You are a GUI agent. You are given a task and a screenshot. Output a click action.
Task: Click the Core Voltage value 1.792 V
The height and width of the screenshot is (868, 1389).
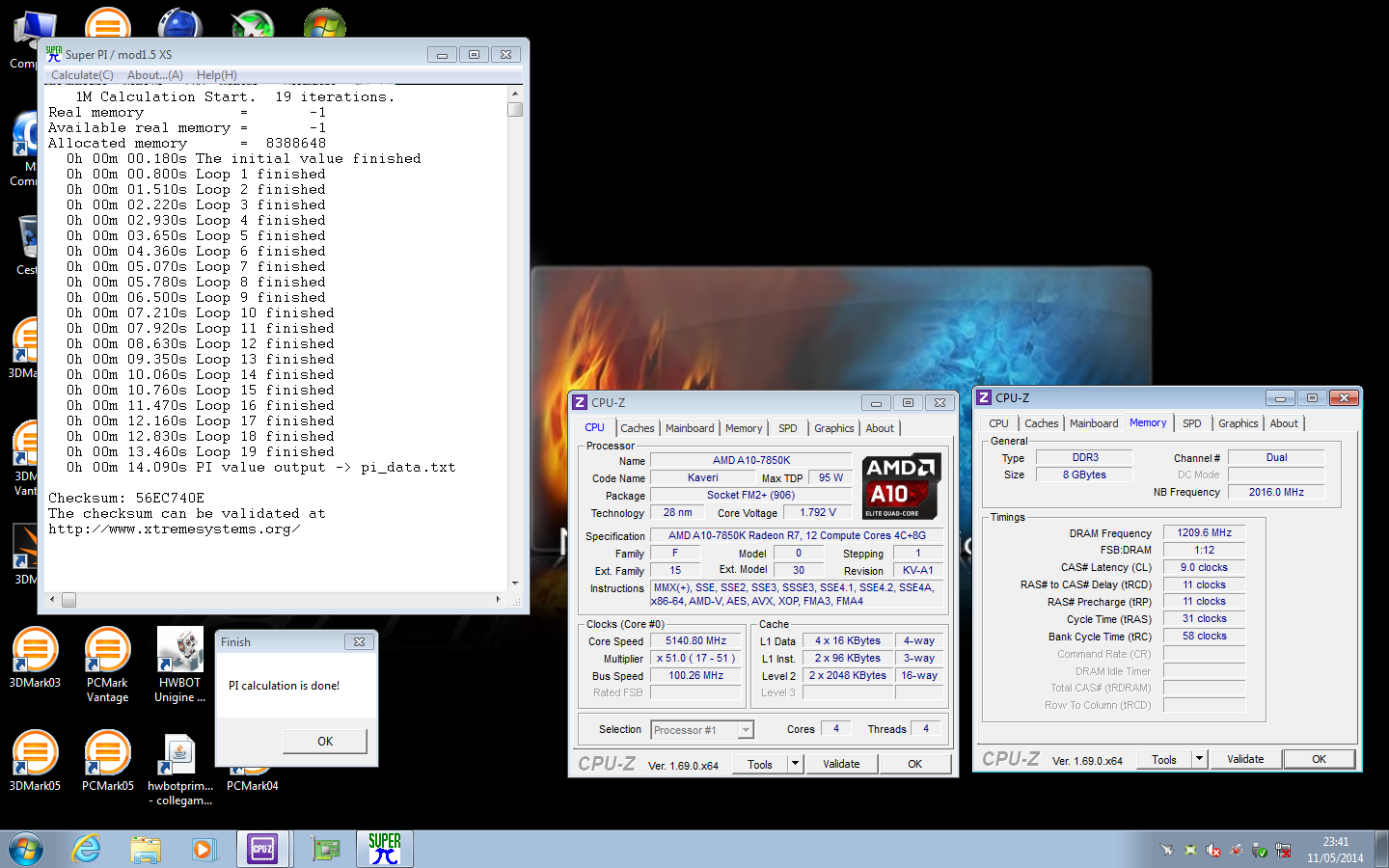click(x=818, y=512)
